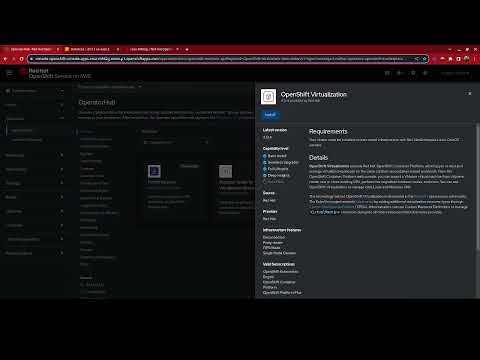Viewport: 480px width, 360px height.
Task: Click the filter by keyword input field
Action: click(176, 142)
